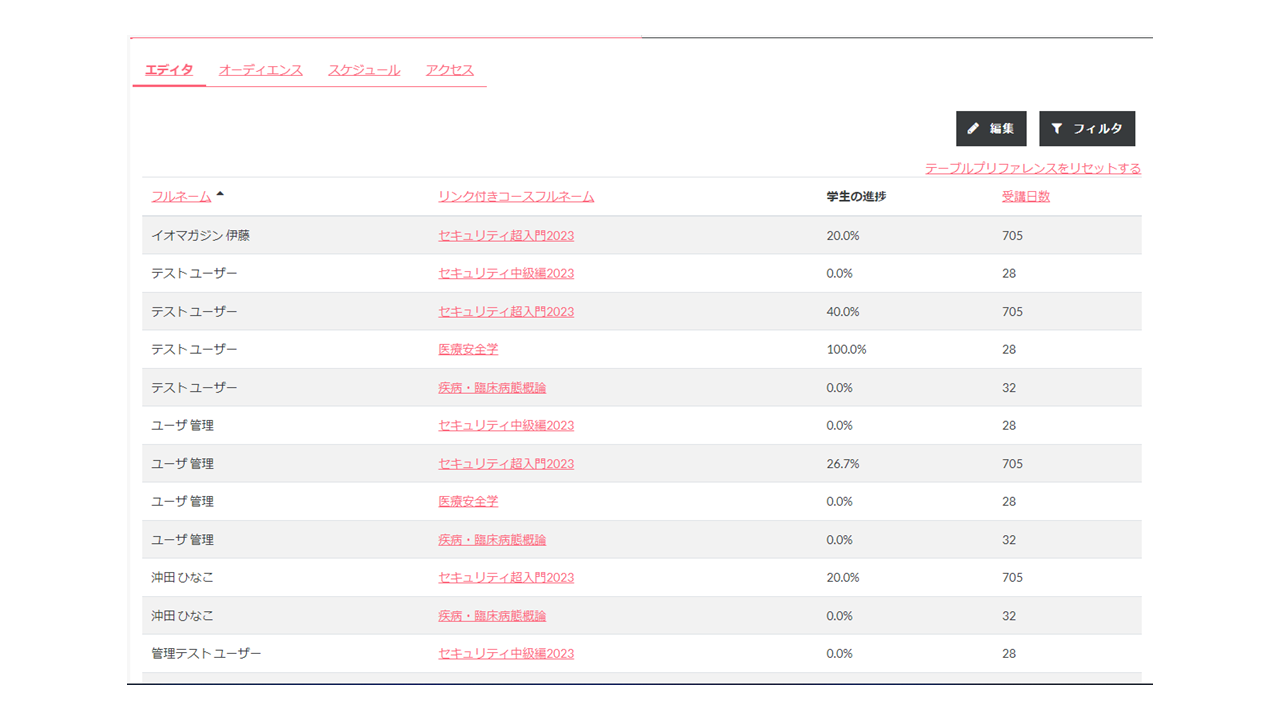The width and height of the screenshot is (1280, 720).
Task: Open 医療安全学 link with 100.0% progress
Action: pos(468,350)
